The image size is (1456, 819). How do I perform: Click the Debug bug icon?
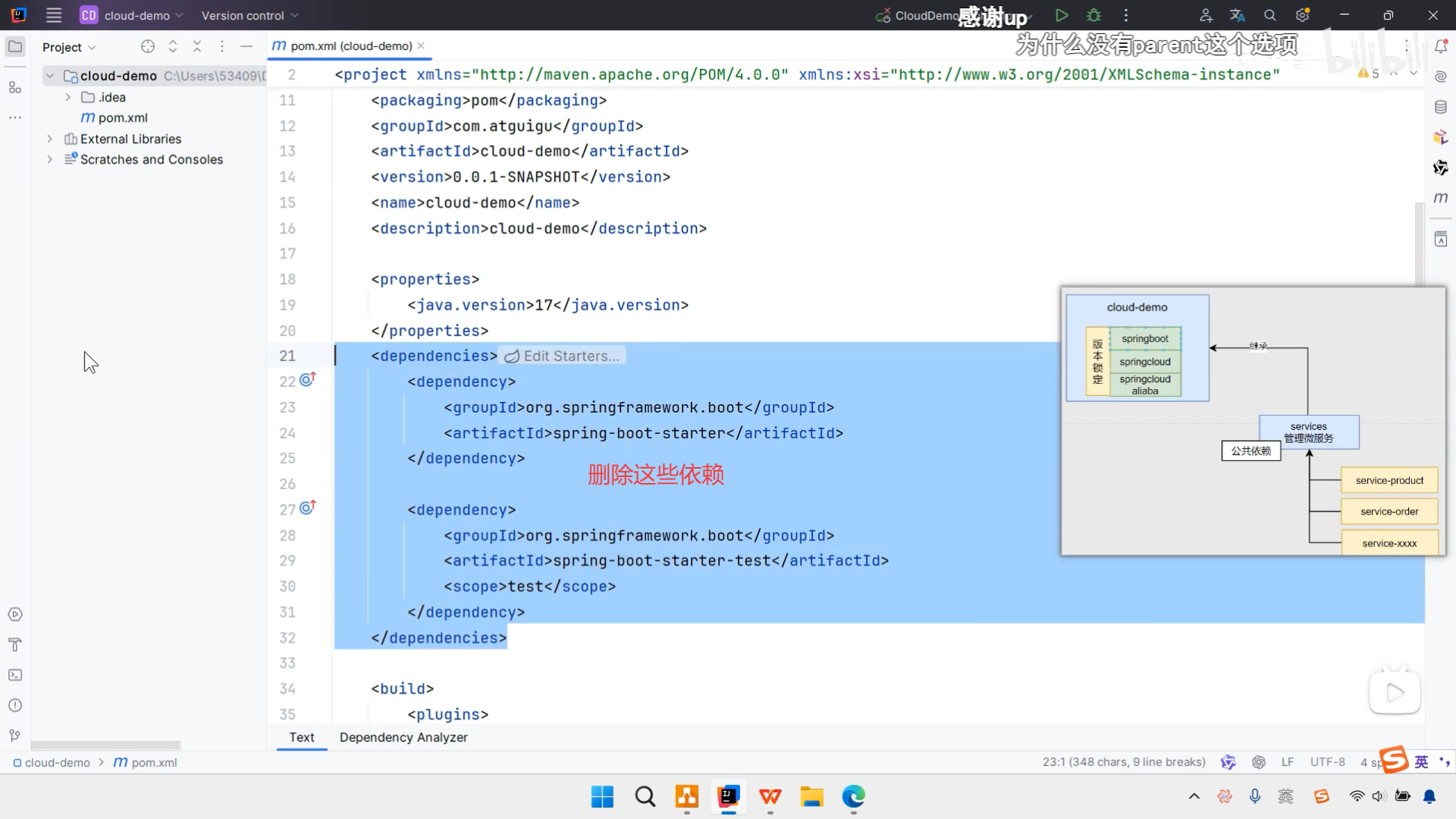(x=1094, y=15)
